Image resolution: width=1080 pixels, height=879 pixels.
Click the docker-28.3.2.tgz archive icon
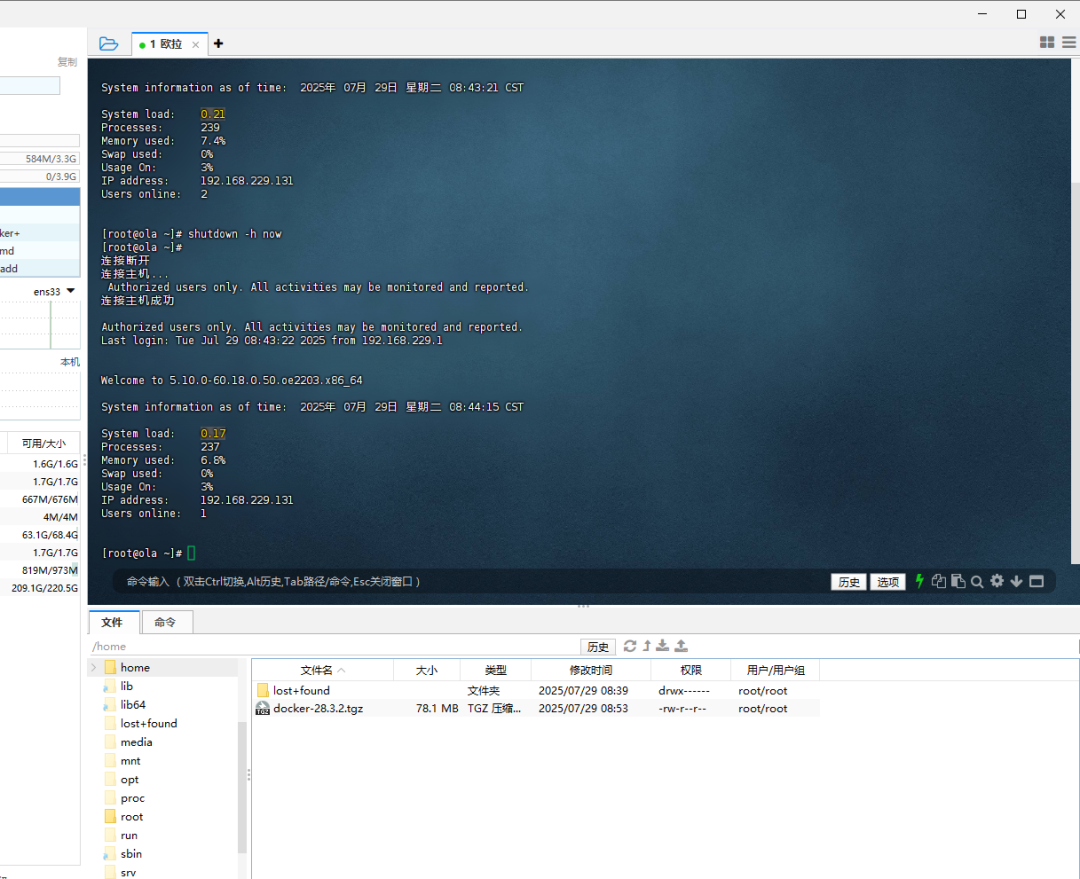pos(262,708)
